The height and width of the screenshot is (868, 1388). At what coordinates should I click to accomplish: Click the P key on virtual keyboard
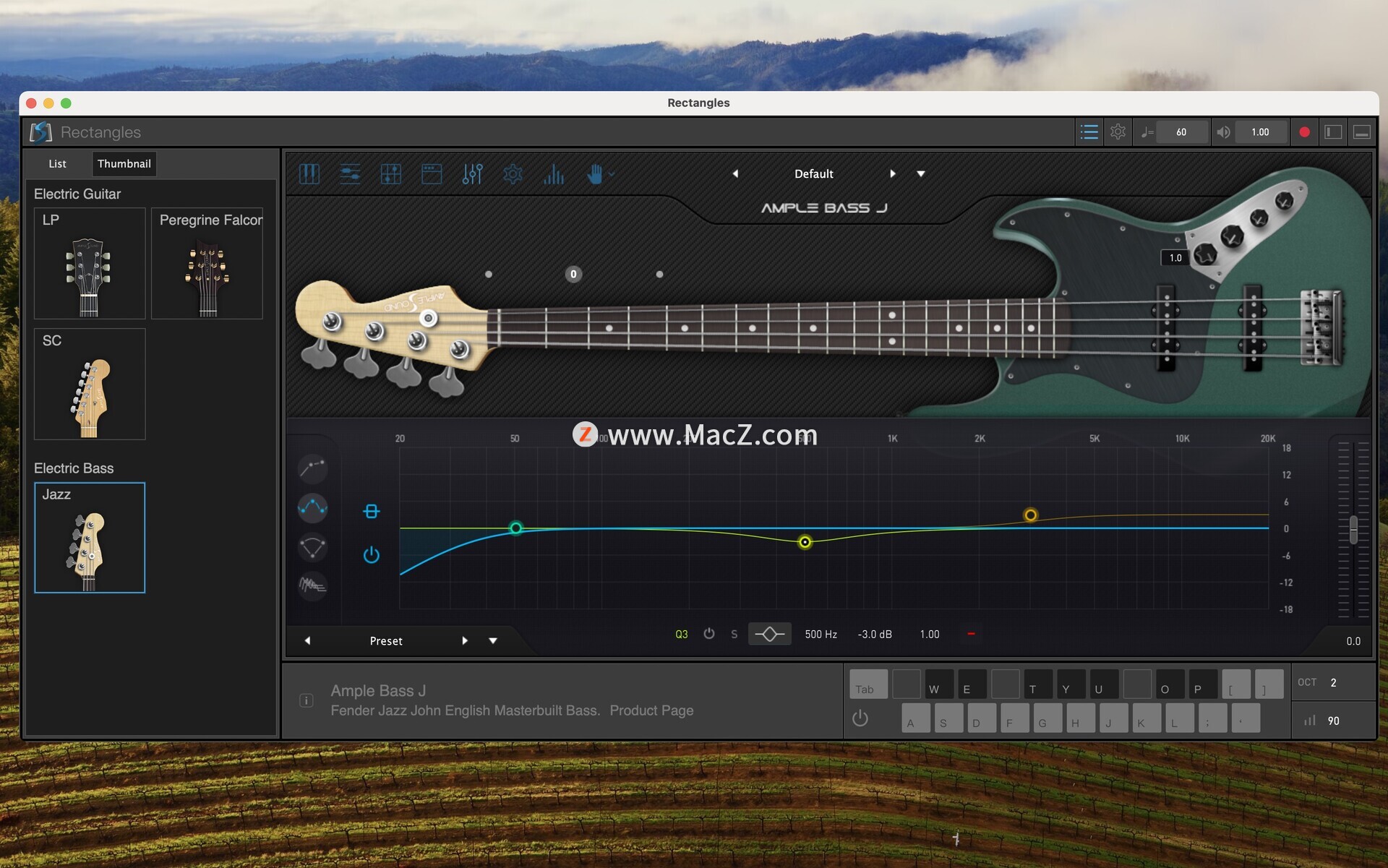point(1203,684)
